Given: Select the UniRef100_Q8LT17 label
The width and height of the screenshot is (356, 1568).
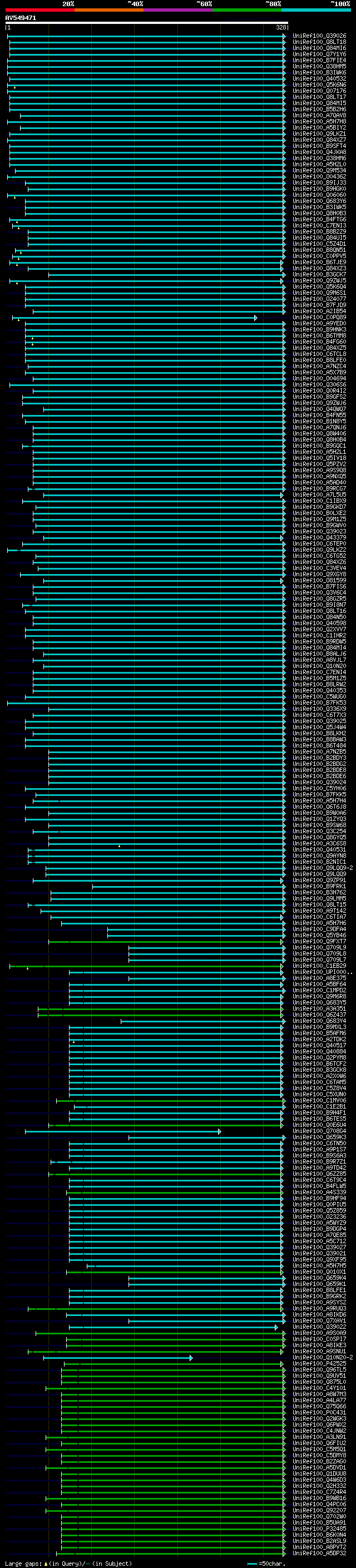Looking at the screenshot, I should pyautogui.click(x=319, y=97).
